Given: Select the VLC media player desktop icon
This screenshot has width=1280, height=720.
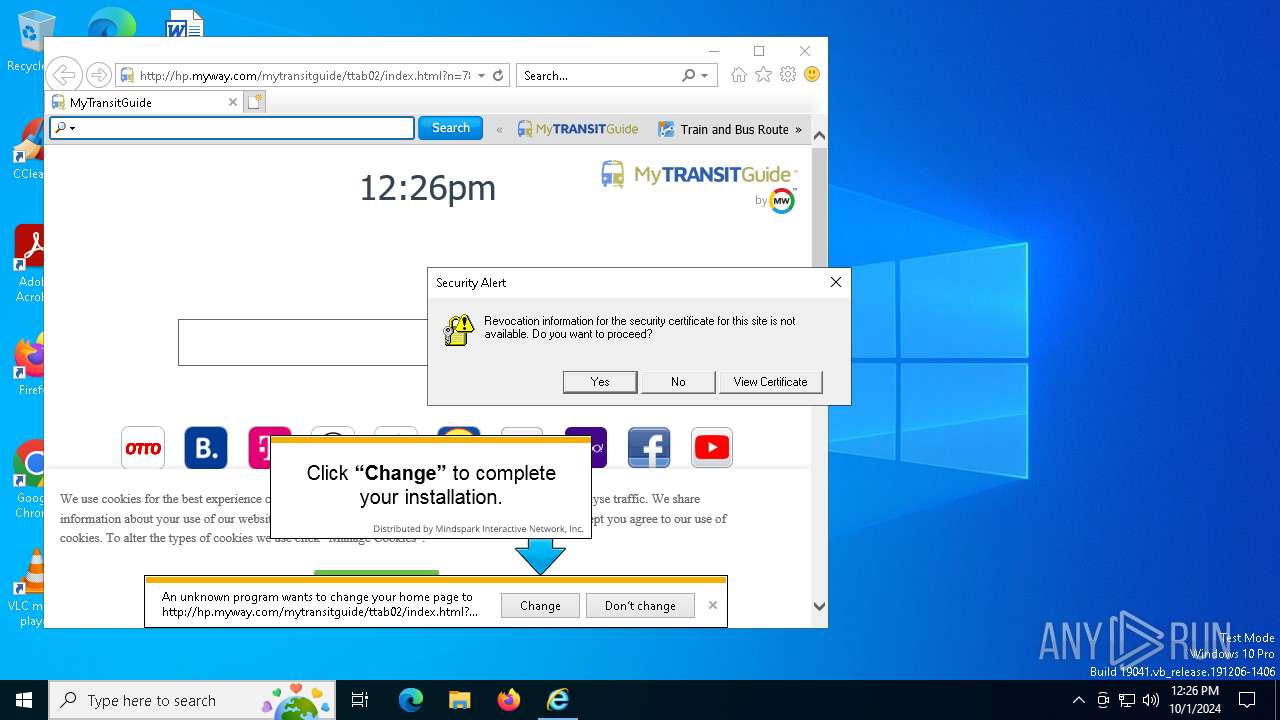Looking at the screenshot, I should click(x=28, y=588).
